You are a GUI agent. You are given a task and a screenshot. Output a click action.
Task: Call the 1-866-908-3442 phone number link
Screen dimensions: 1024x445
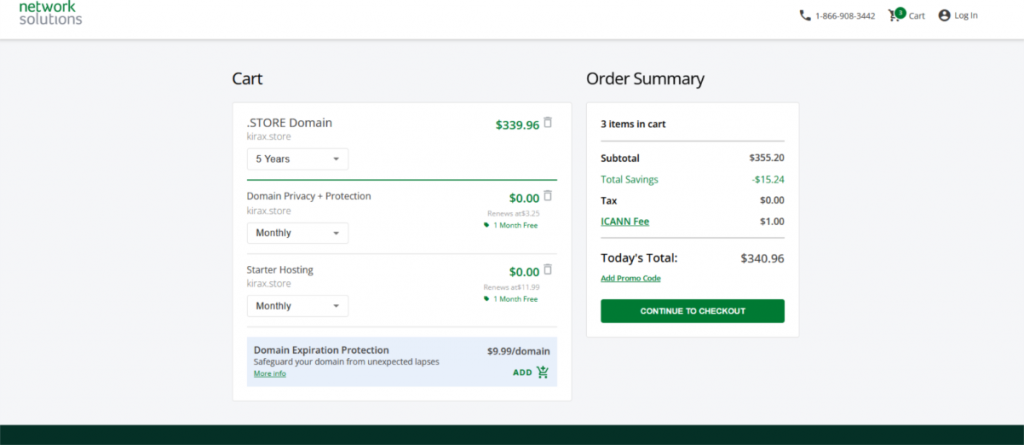(x=845, y=16)
